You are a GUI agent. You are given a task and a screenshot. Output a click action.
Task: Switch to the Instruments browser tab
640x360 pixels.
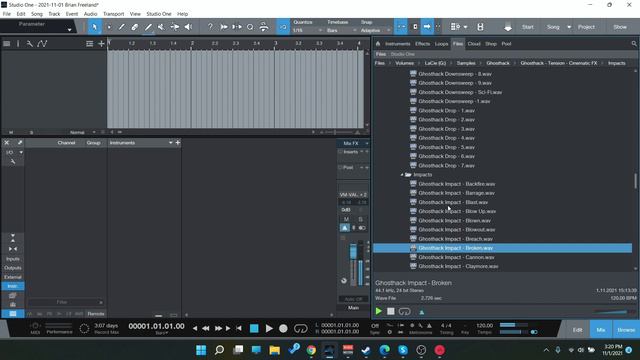pyautogui.click(x=398, y=44)
